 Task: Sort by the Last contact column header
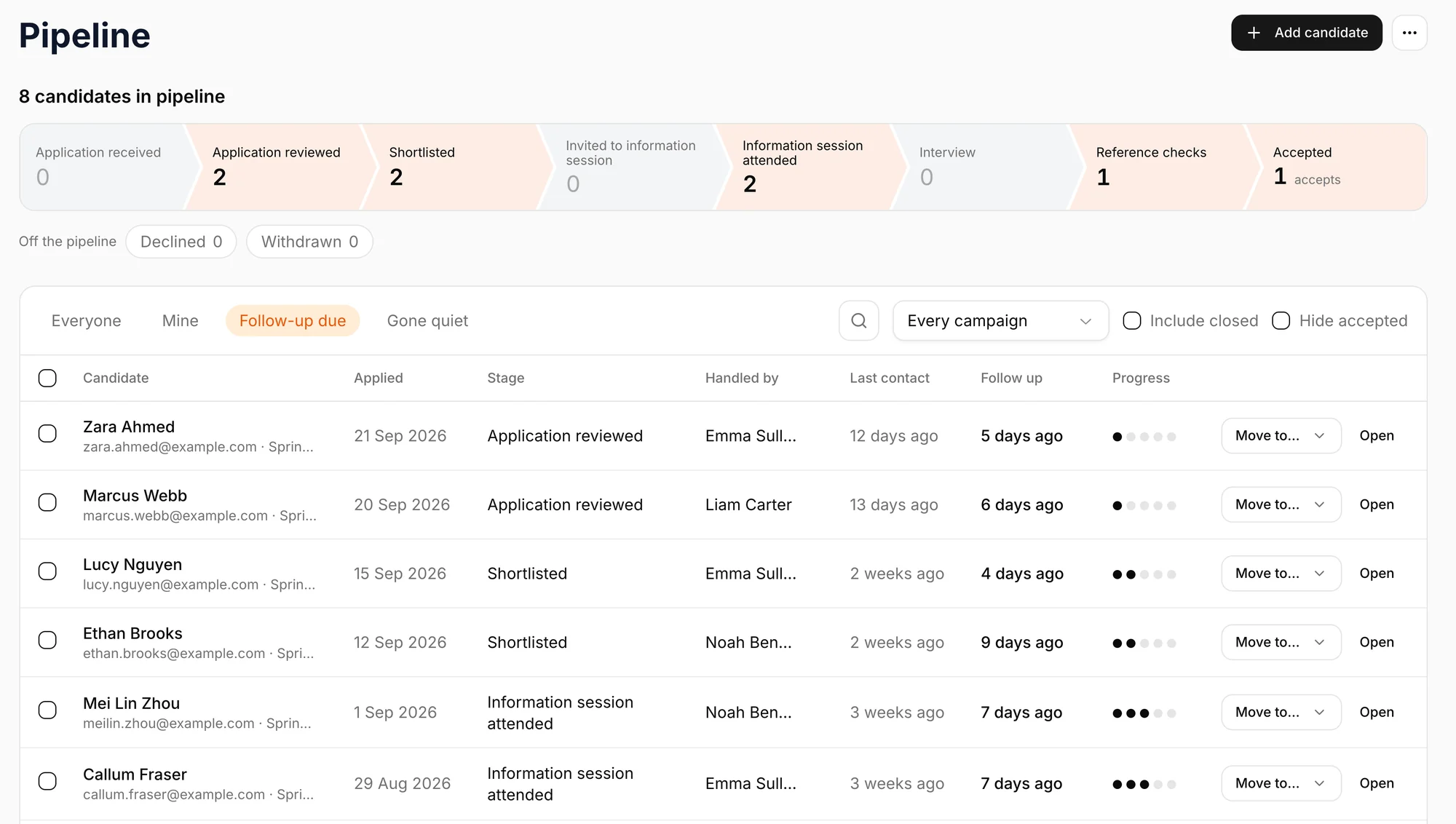[890, 378]
